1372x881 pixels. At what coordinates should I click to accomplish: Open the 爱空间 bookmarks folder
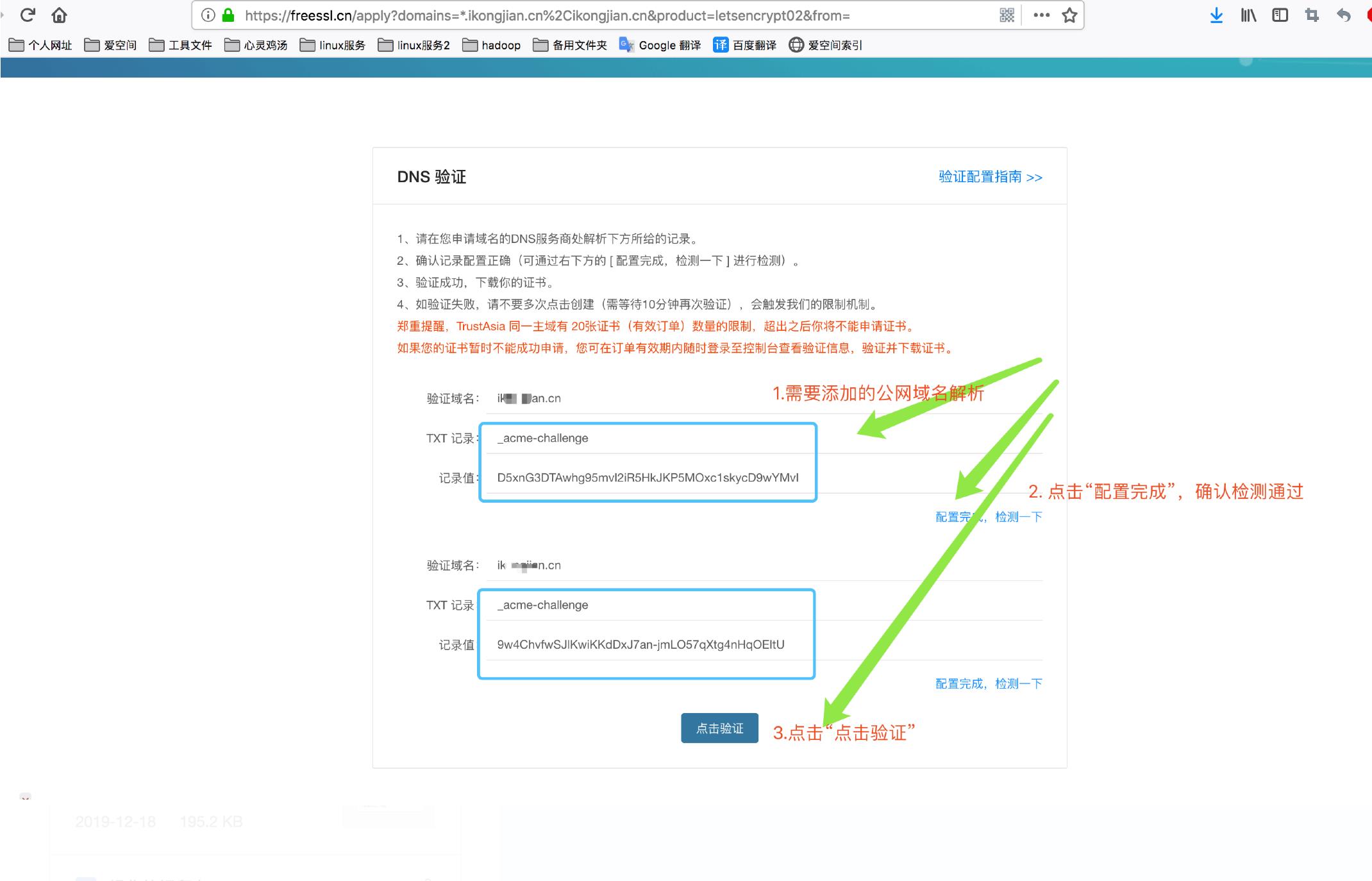click(x=110, y=45)
